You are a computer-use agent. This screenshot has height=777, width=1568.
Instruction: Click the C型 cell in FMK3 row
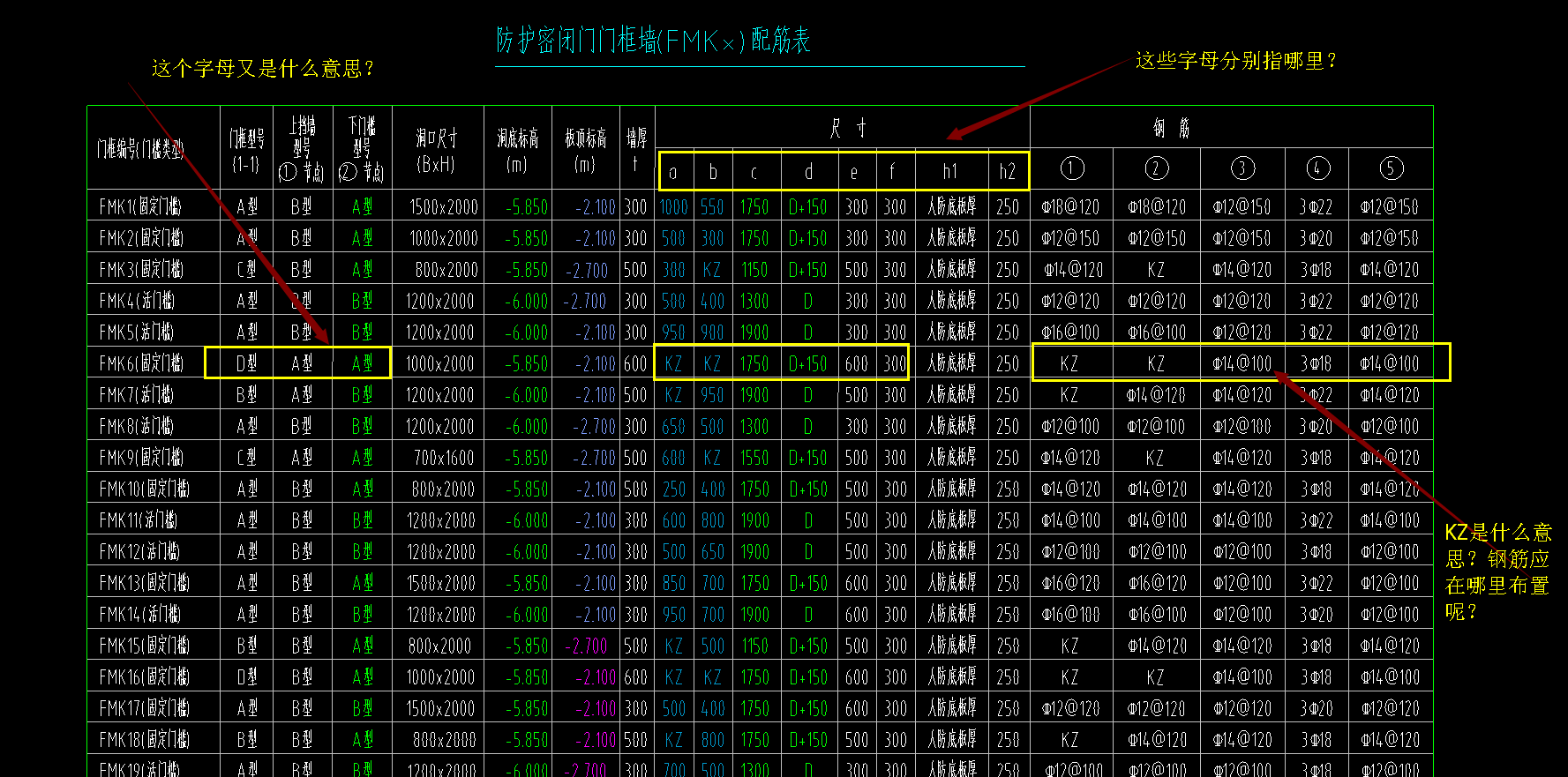pyautogui.click(x=247, y=270)
